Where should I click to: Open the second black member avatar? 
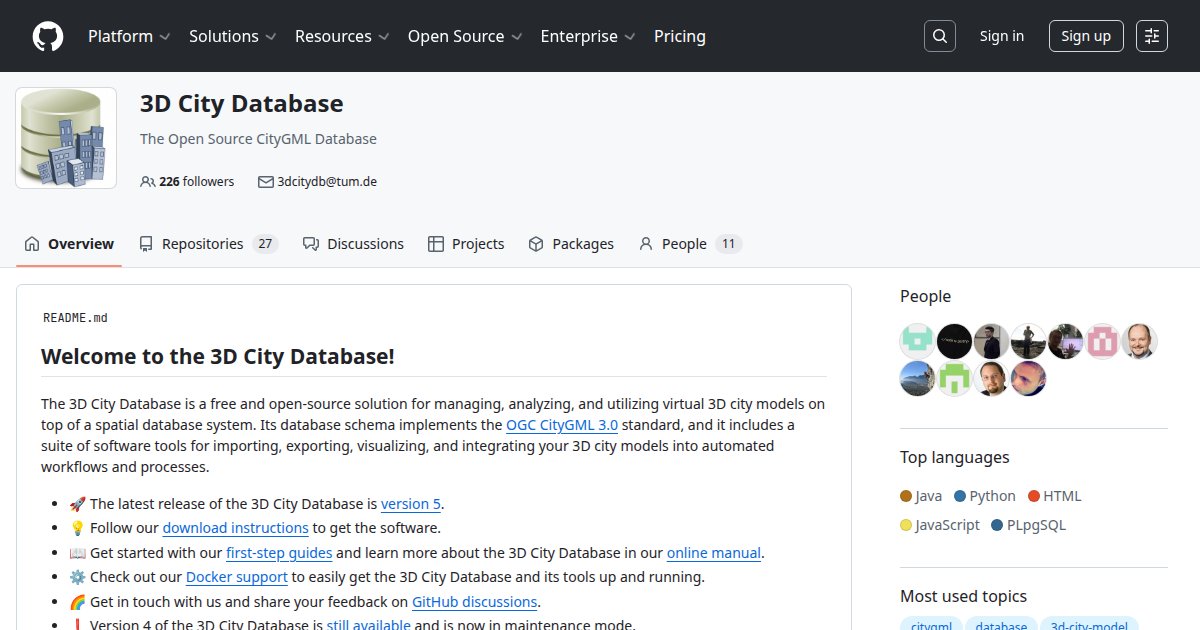tap(954, 341)
